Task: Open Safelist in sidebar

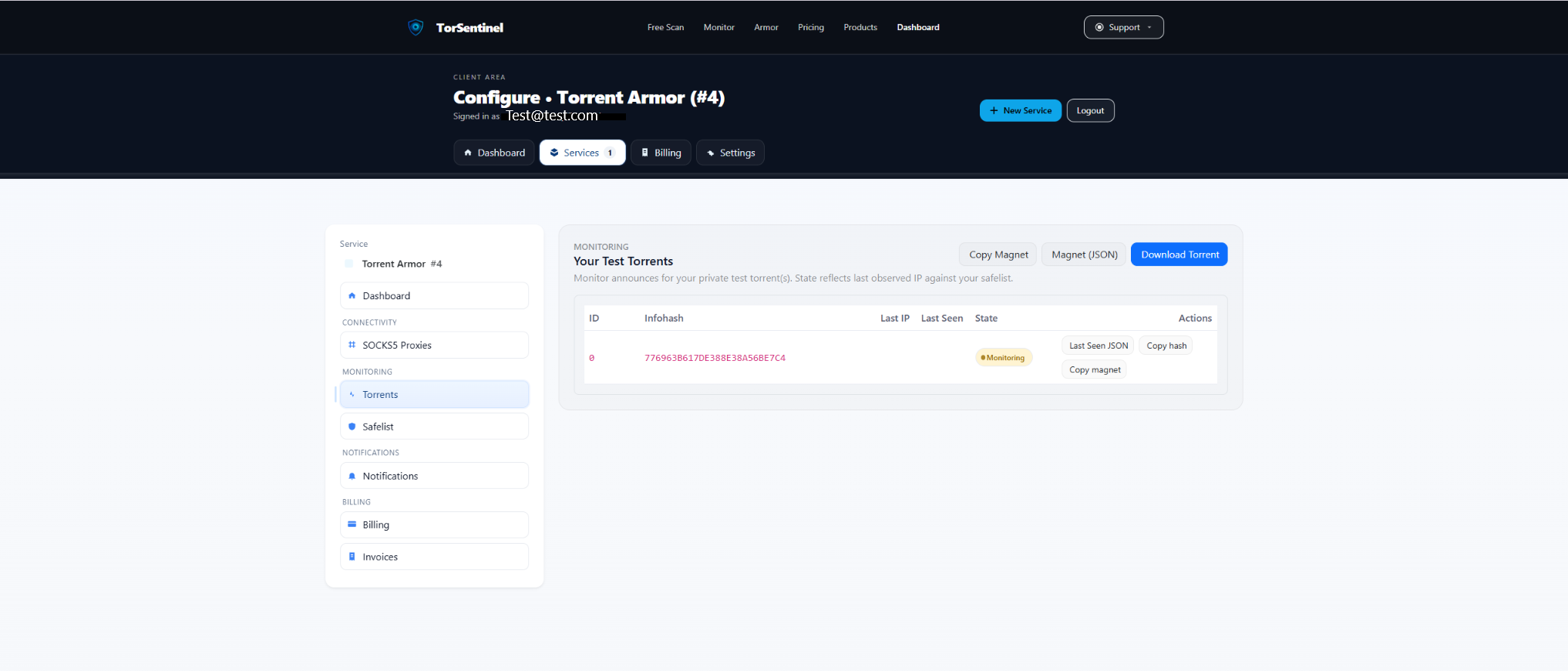Action: (x=434, y=427)
